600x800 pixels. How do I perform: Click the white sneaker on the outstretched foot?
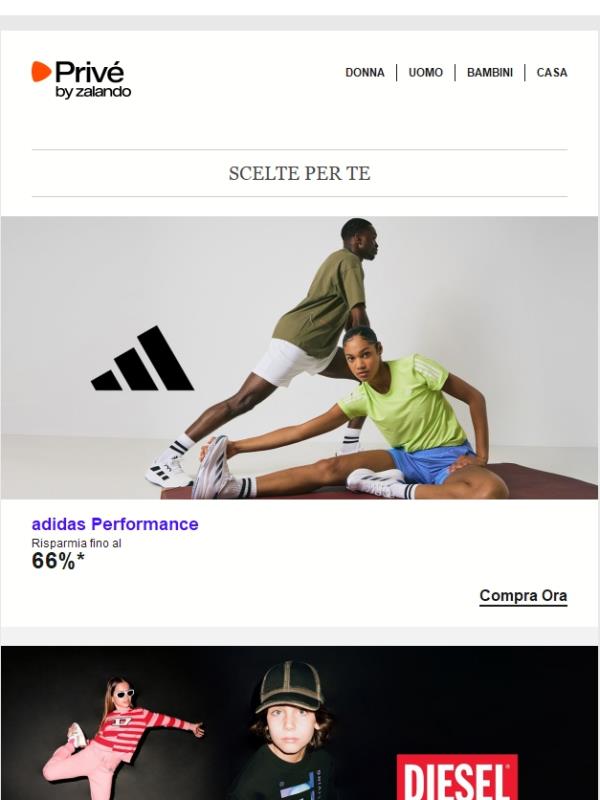[x=213, y=468]
